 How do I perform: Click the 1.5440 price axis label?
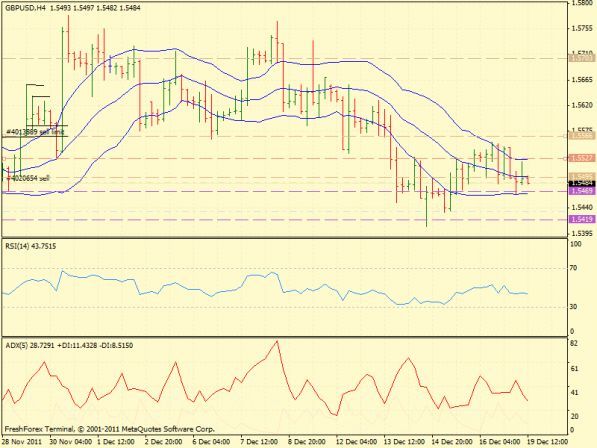tap(582, 207)
